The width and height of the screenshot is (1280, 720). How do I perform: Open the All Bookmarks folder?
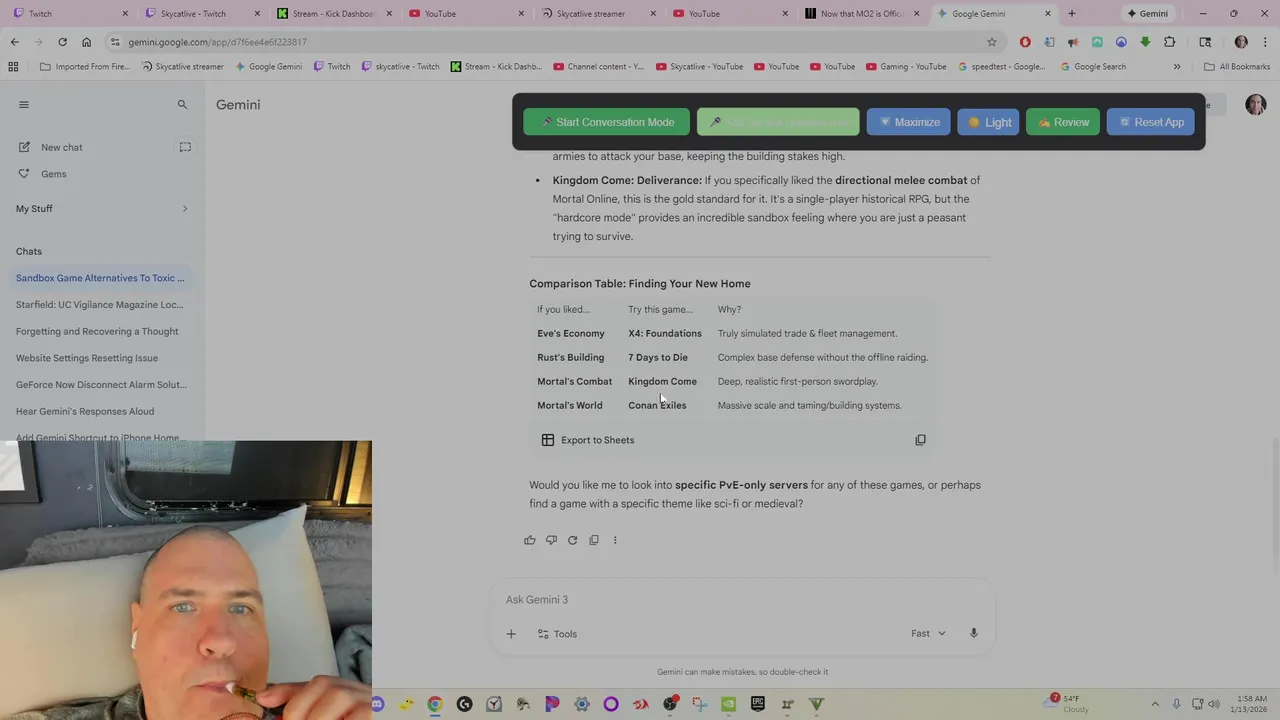1237,67
